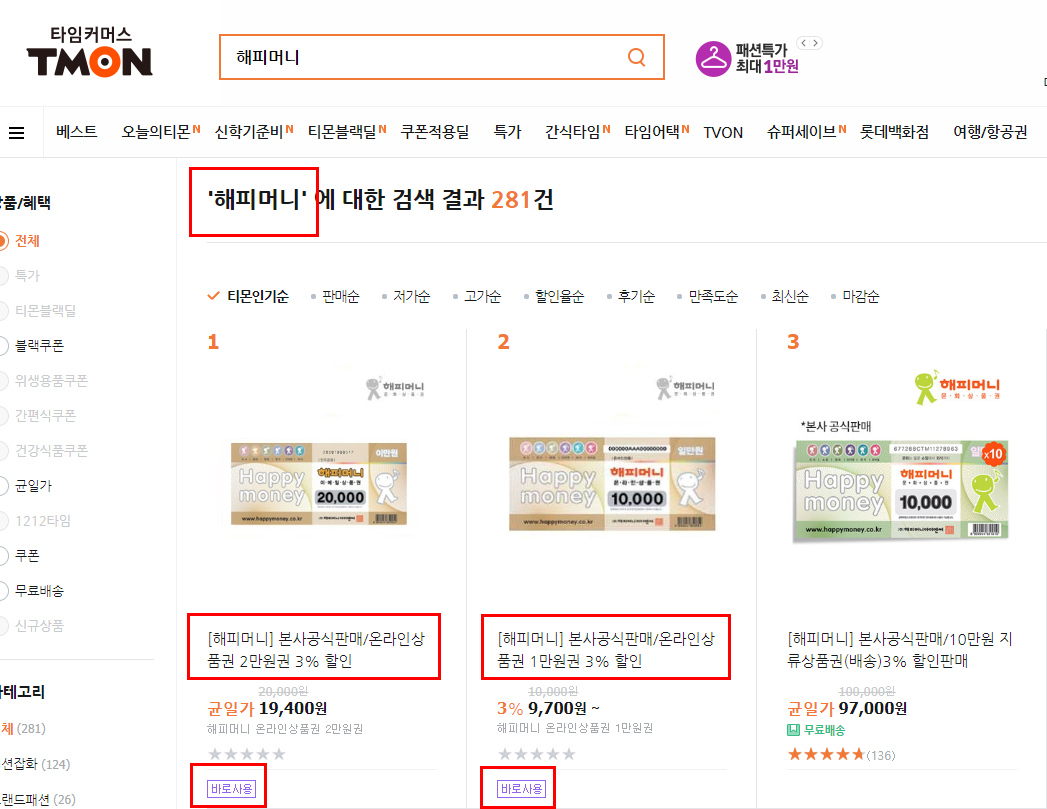Open the 특가 menu item
The width and height of the screenshot is (1047, 809).
(507, 131)
